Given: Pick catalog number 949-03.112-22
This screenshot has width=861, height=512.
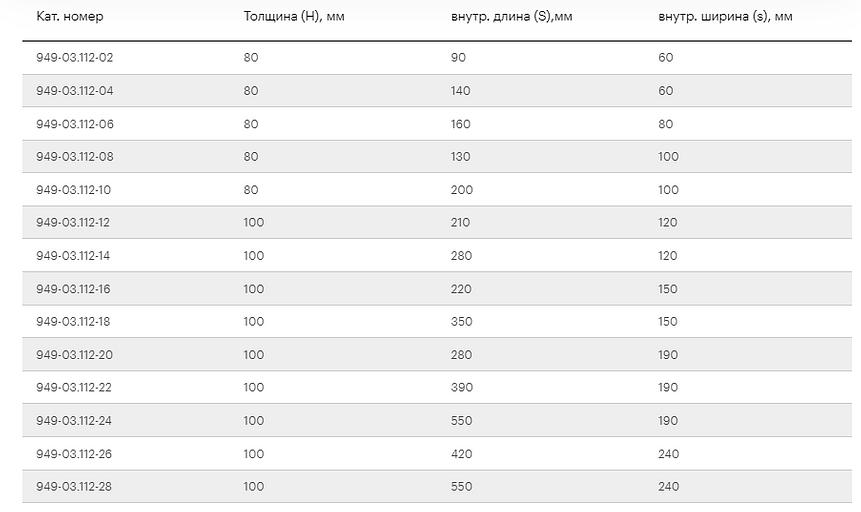Looking at the screenshot, I should (75, 388).
